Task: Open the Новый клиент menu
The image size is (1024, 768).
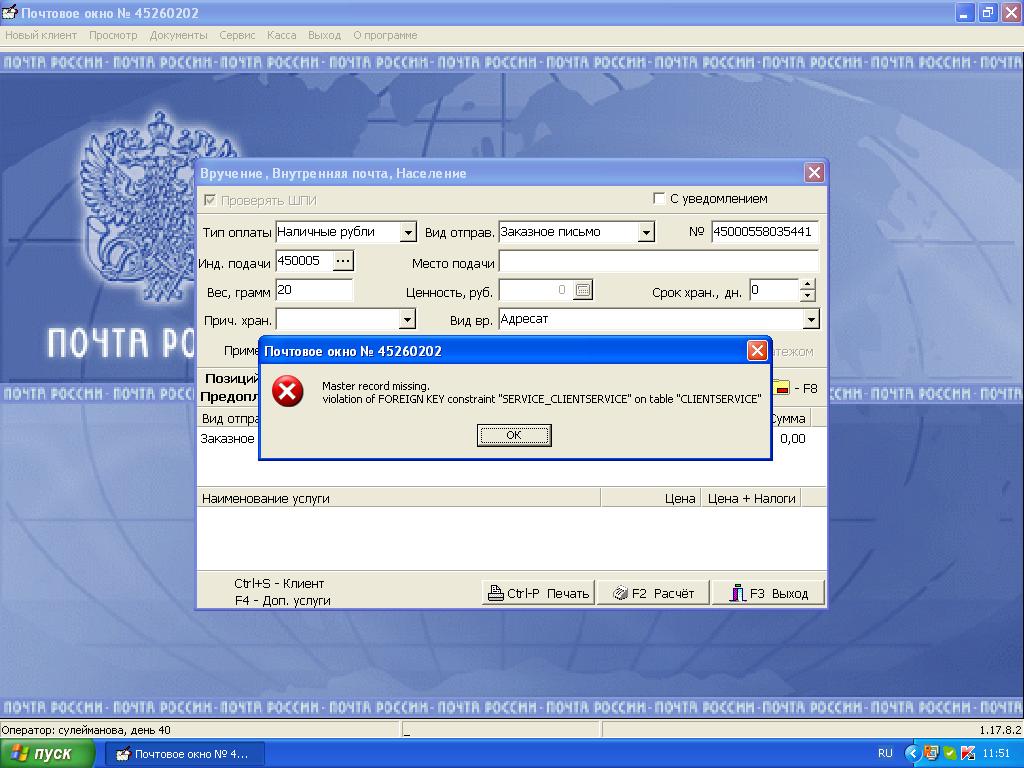Action: (41, 35)
